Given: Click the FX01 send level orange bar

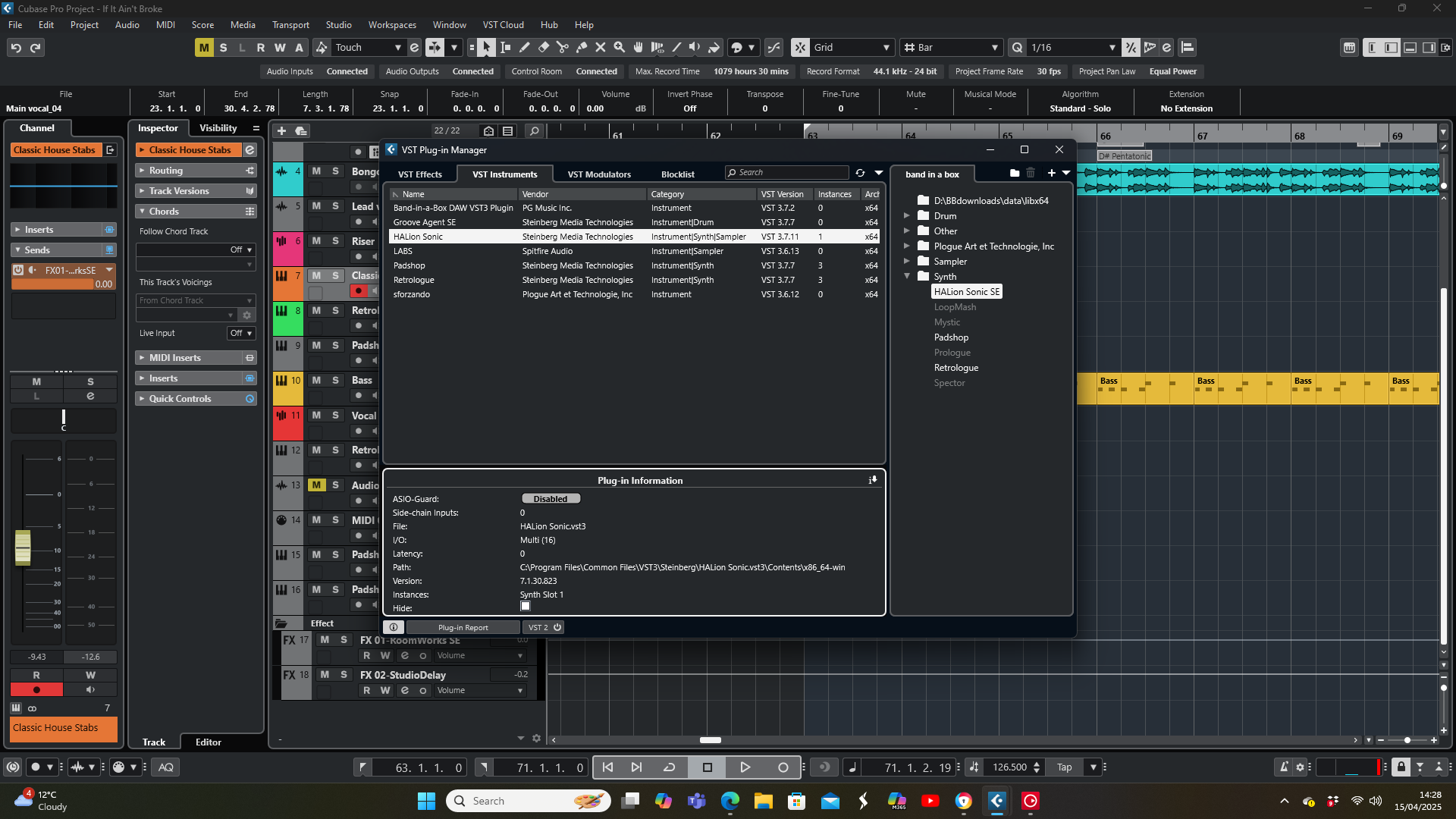Looking at the screenshot, I should [63, 284].
